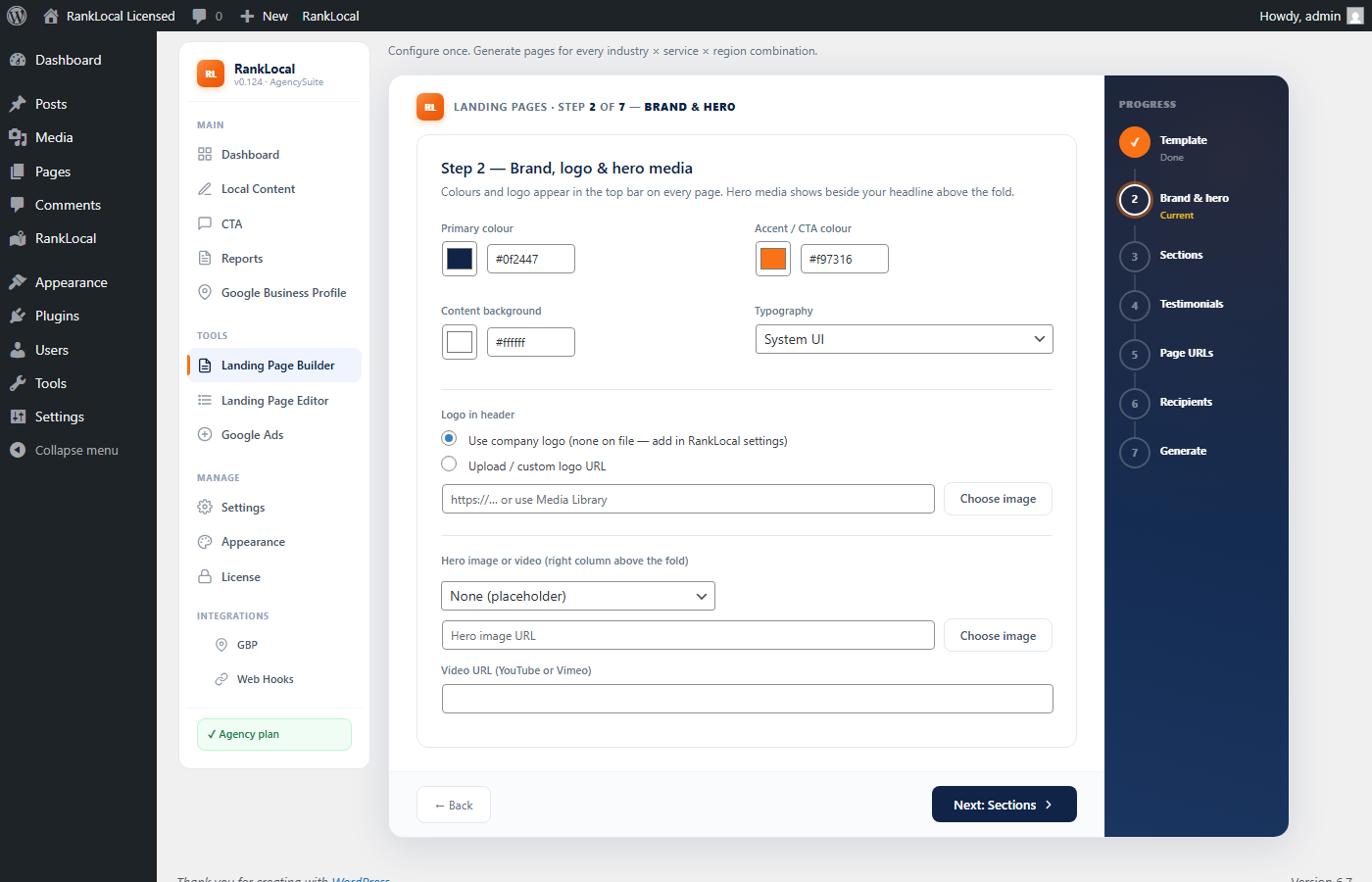Click the Next: Sections button
Screen dimensions: 1372x882
pyautogui.click(x=1004, y=805)
